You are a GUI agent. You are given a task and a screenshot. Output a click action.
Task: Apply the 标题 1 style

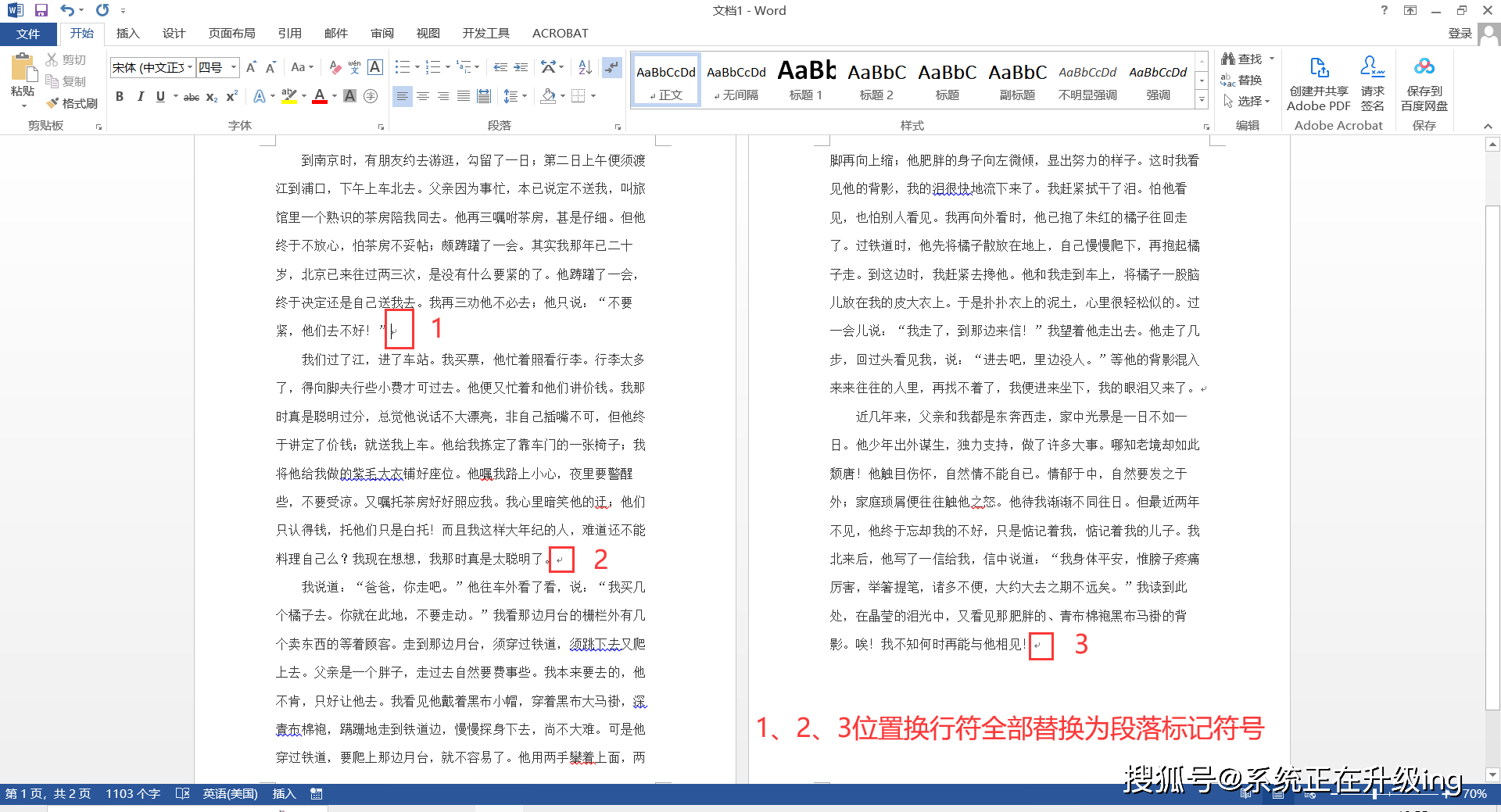pyautogui.click(x=806, y=80)
